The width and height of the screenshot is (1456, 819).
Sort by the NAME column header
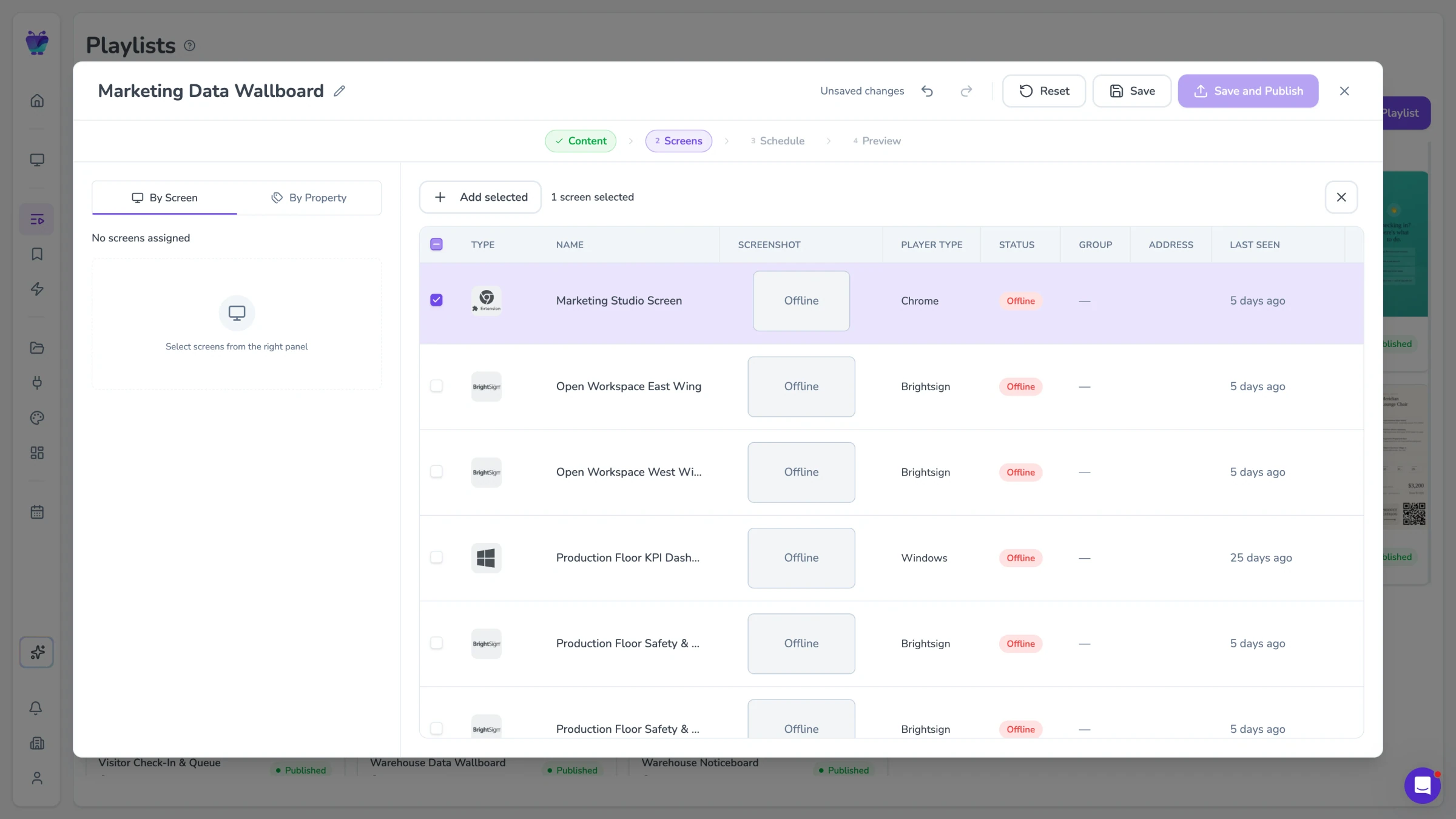[x=570, y=244]
